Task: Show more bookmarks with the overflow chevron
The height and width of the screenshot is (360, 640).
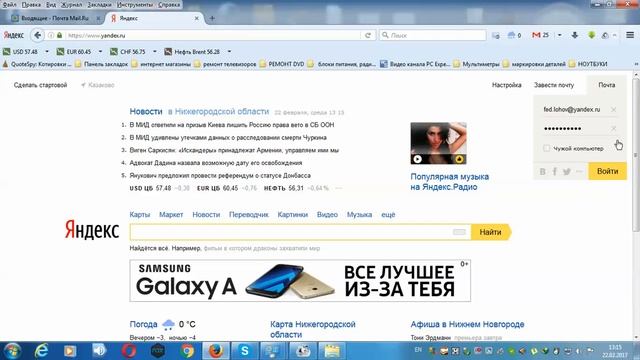Action: [636, 64]
